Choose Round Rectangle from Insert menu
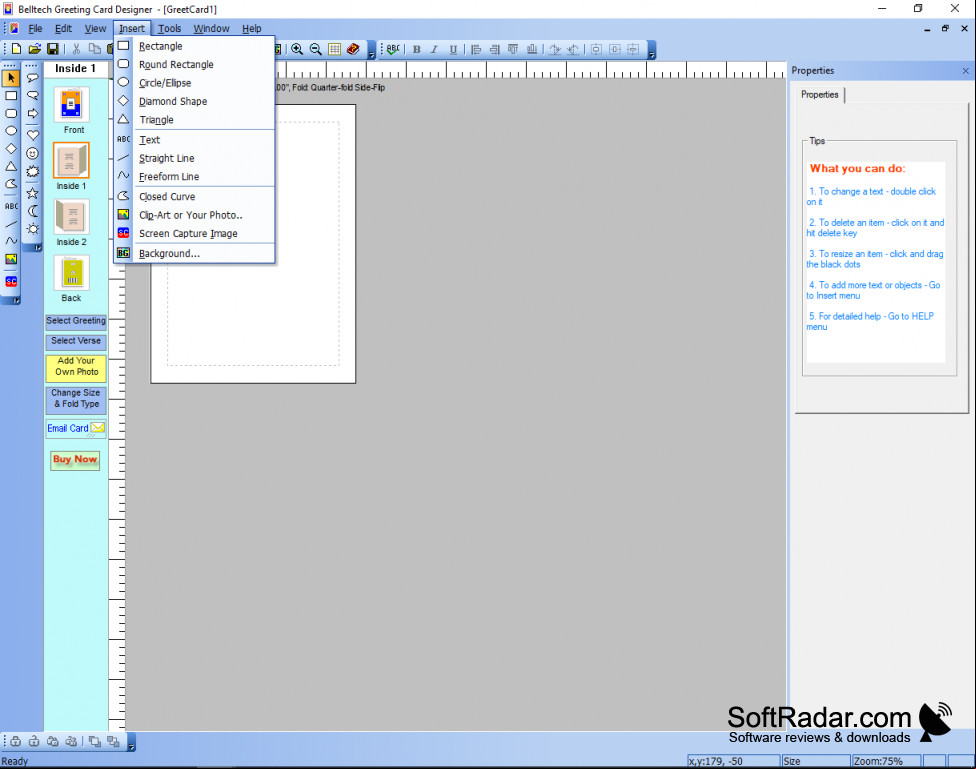The width and height of the screenshot is (976, 769). (195, 65)
